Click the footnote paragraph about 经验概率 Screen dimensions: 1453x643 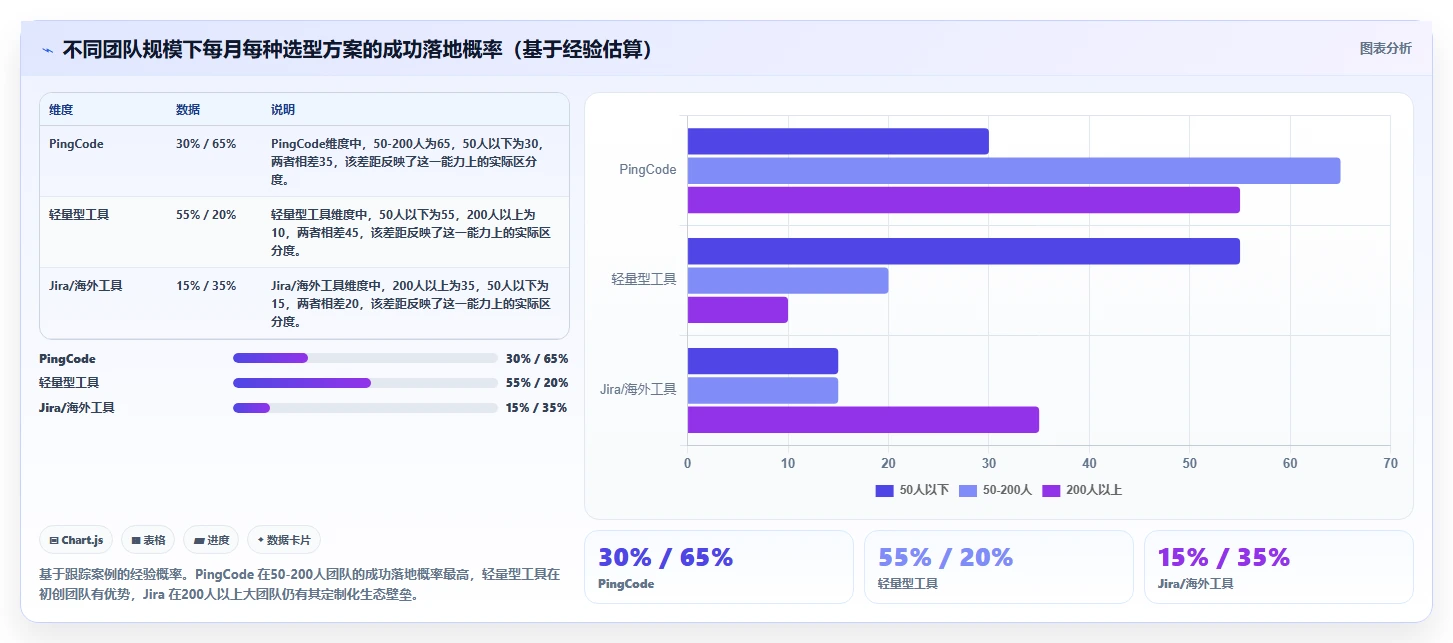(300, 584)
